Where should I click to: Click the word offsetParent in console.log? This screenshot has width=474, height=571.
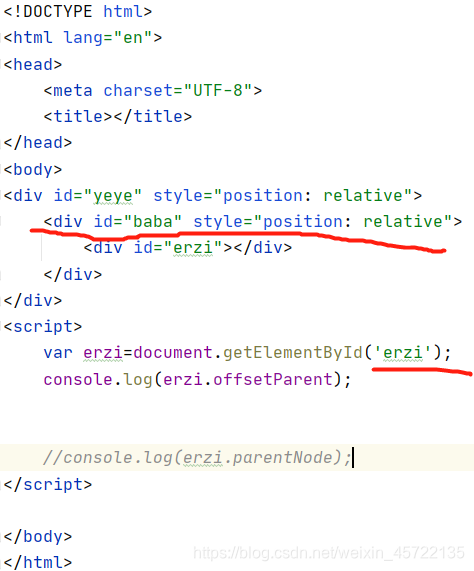[x=273, y=379]
